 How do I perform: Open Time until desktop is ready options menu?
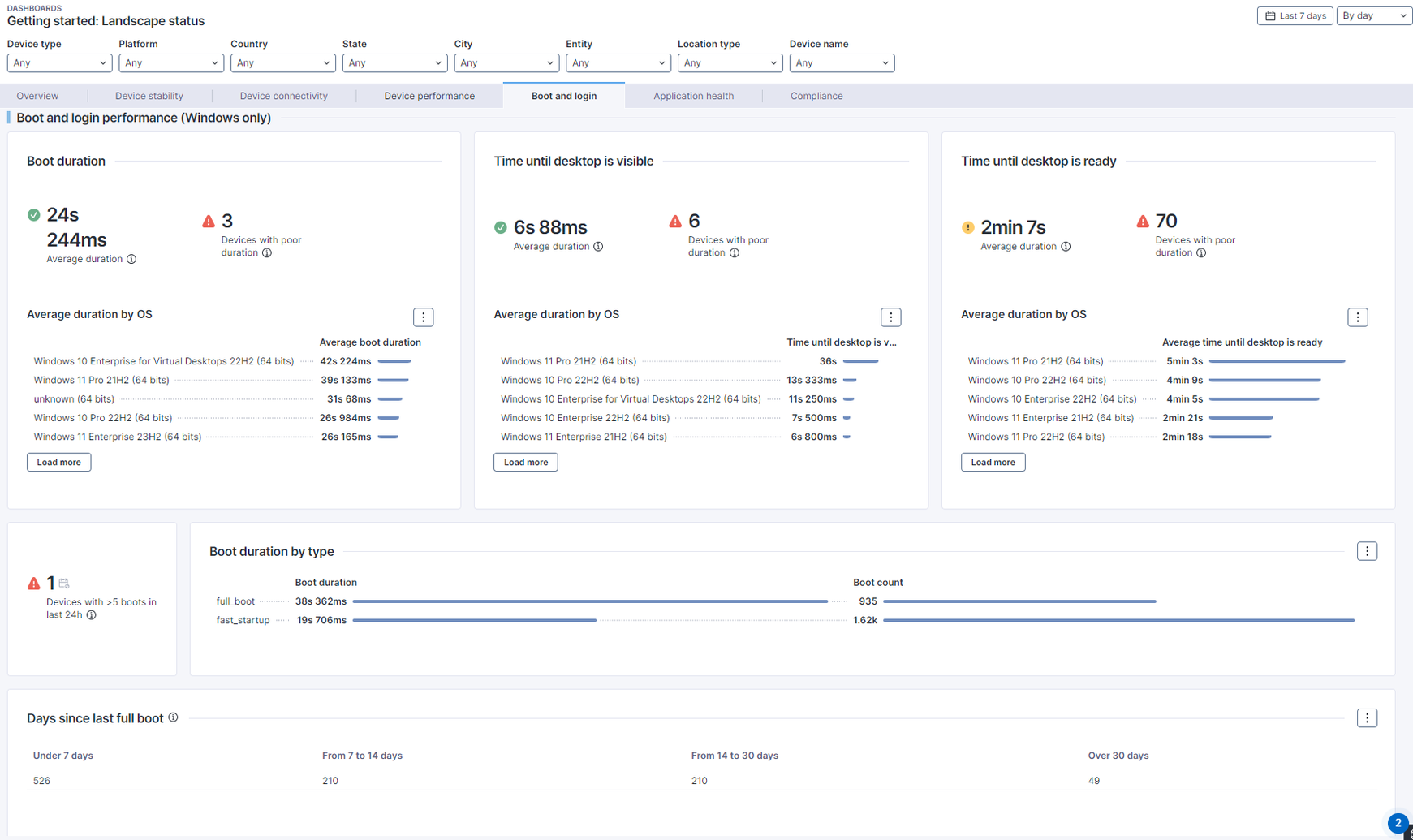point(1357,317)
